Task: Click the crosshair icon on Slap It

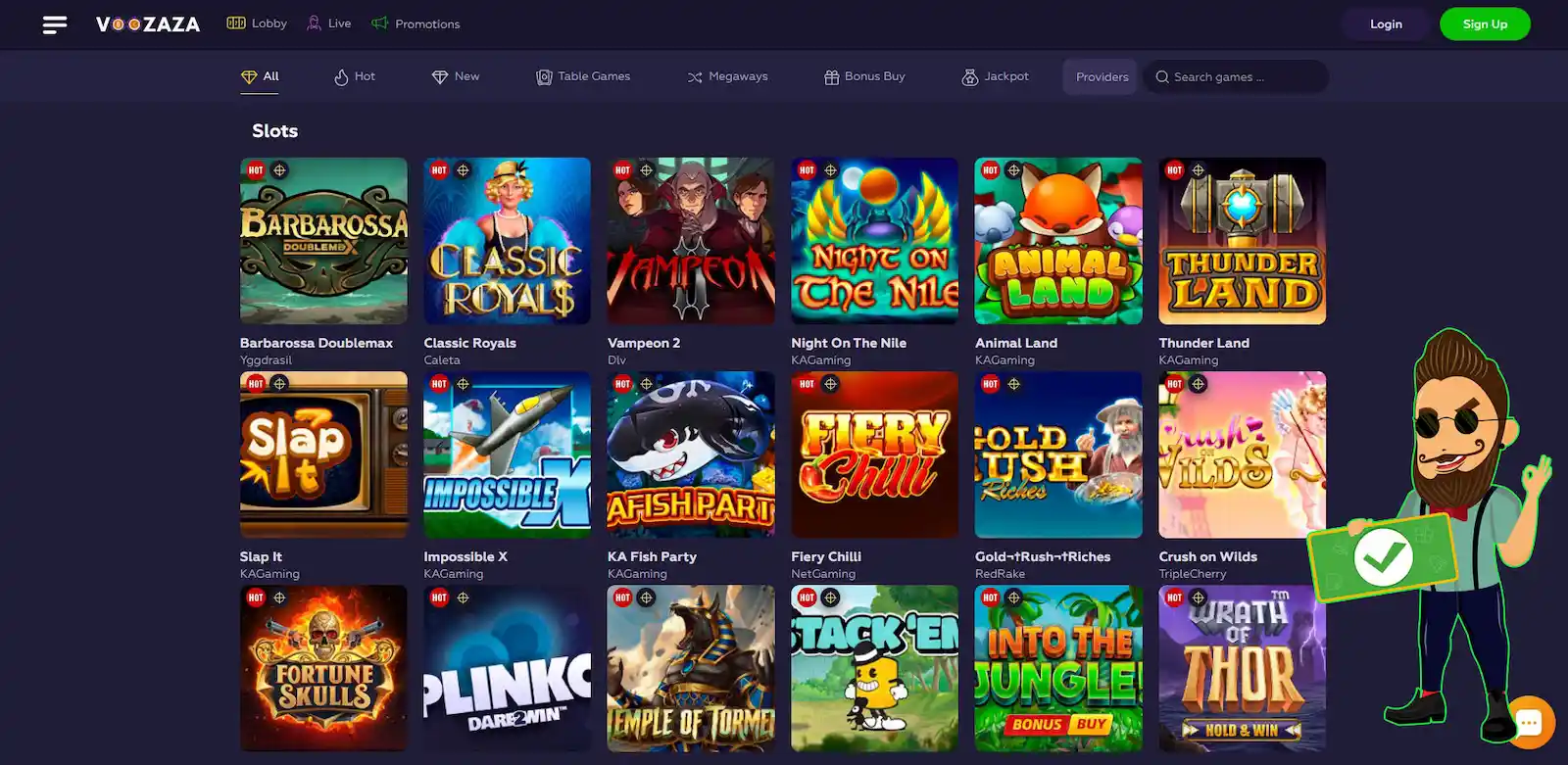Action: click(279, 384)
